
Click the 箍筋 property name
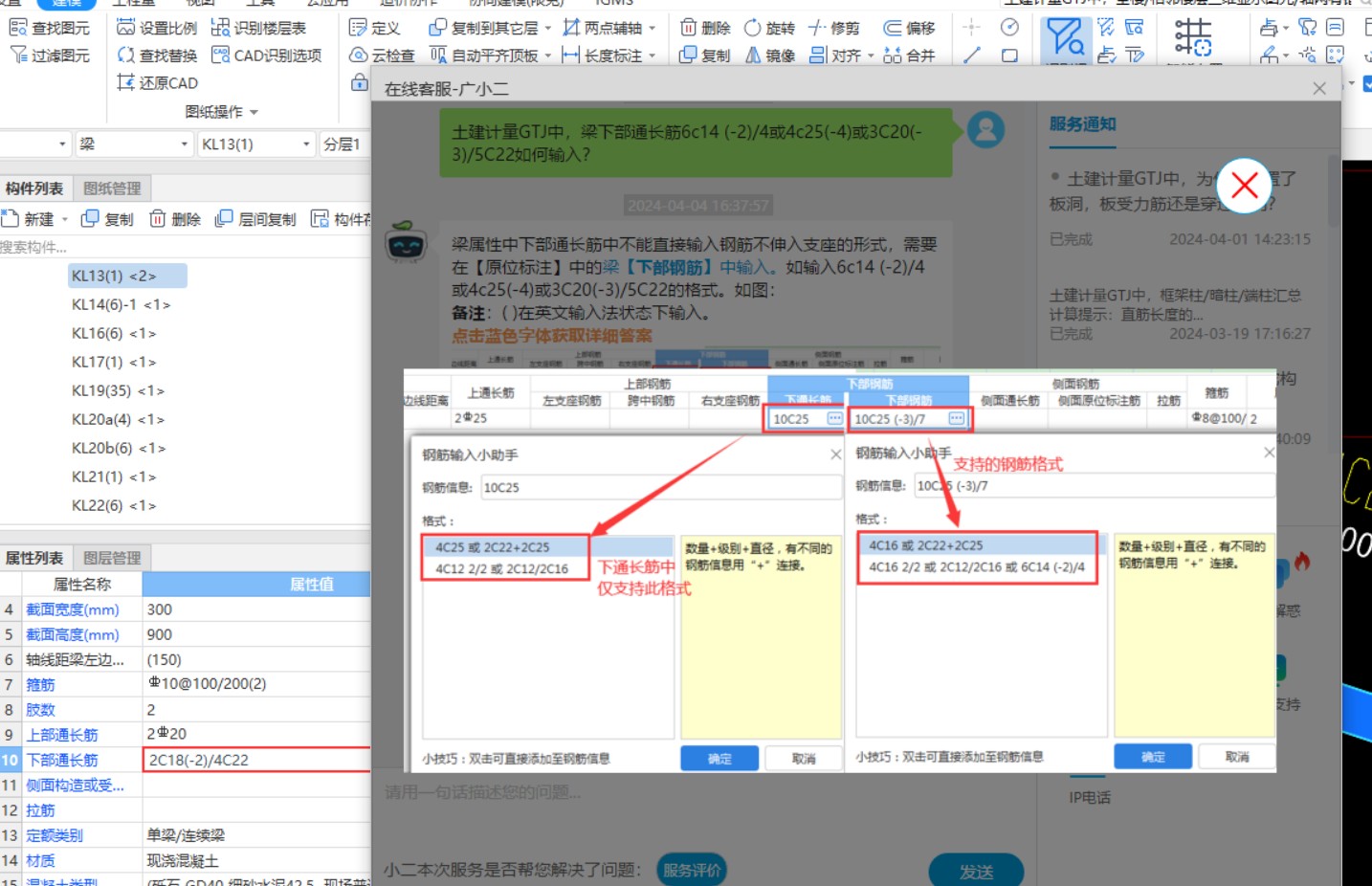[x=40, y=684]
